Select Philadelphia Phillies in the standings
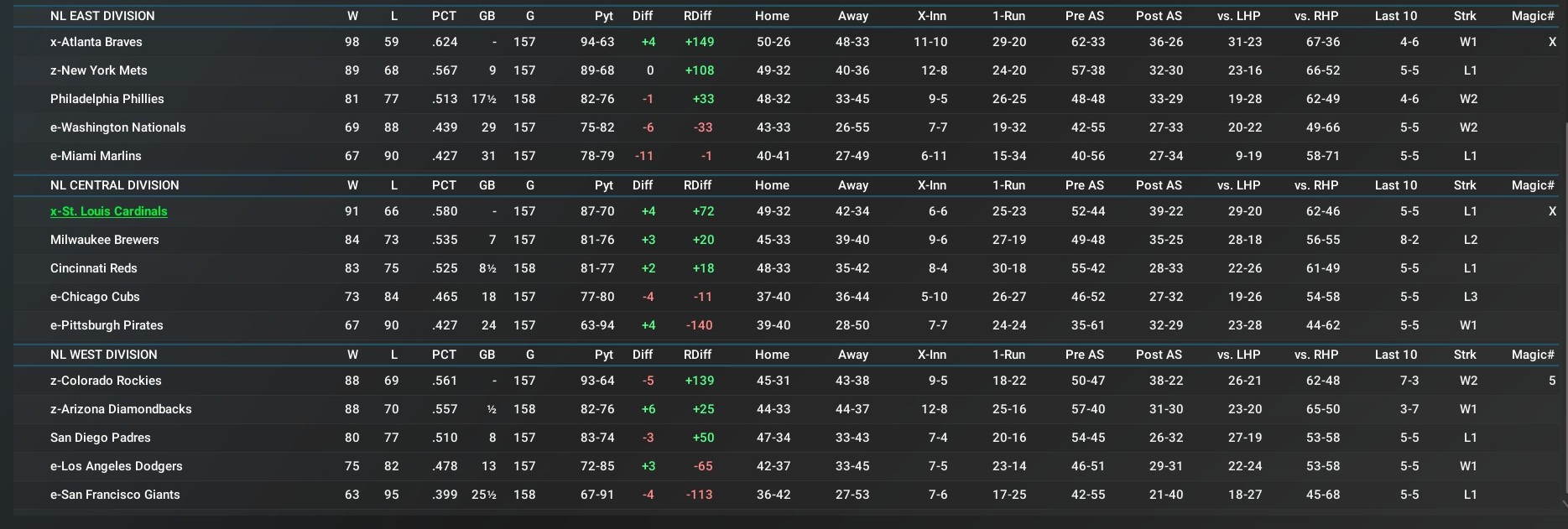Viewport: 1568px width, 529px height. pos(107,99)
